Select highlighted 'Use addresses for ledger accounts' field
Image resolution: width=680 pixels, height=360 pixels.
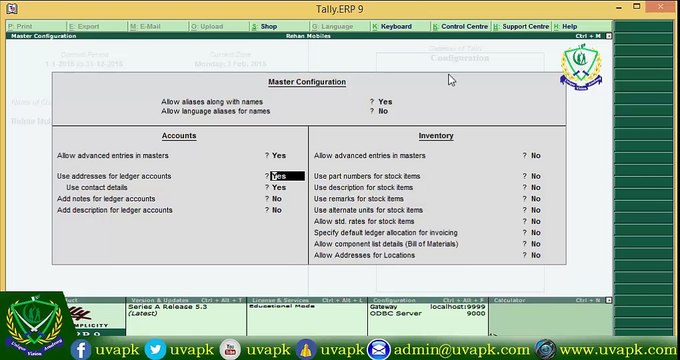point(288,176)
